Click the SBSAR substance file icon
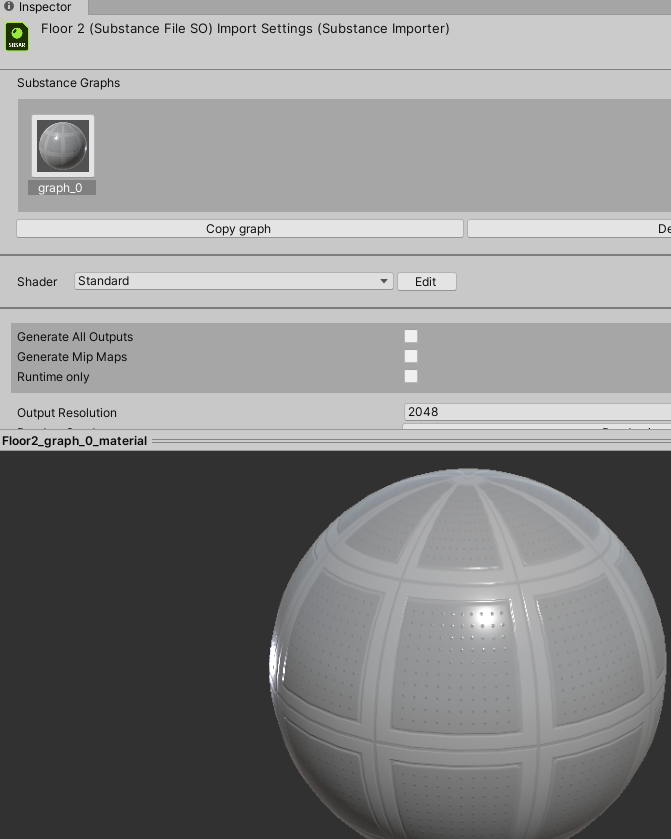The width and height of the screenshot is (671, 839). (x=17, y=36)
